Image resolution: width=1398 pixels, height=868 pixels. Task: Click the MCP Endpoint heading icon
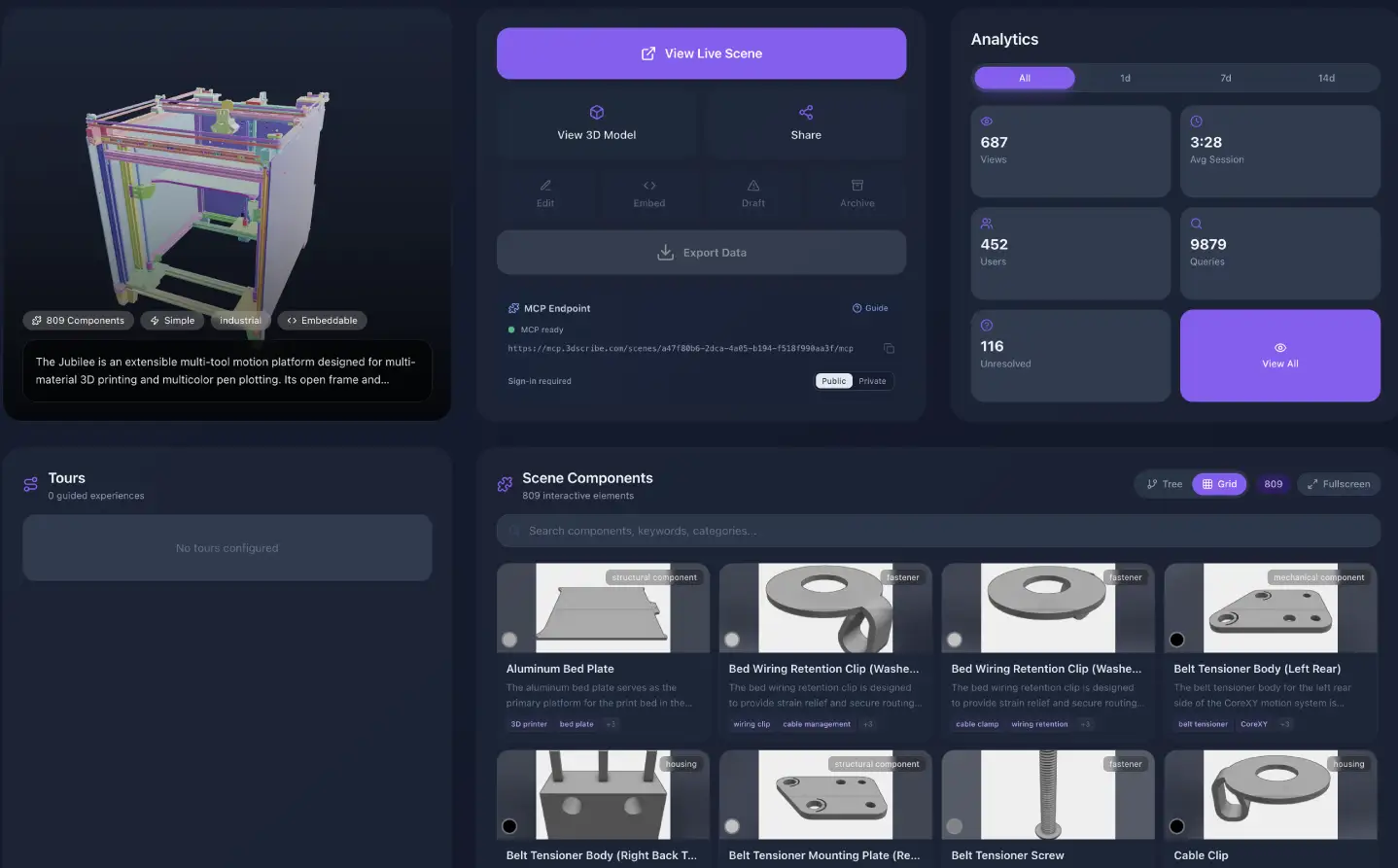coord(513,308)
